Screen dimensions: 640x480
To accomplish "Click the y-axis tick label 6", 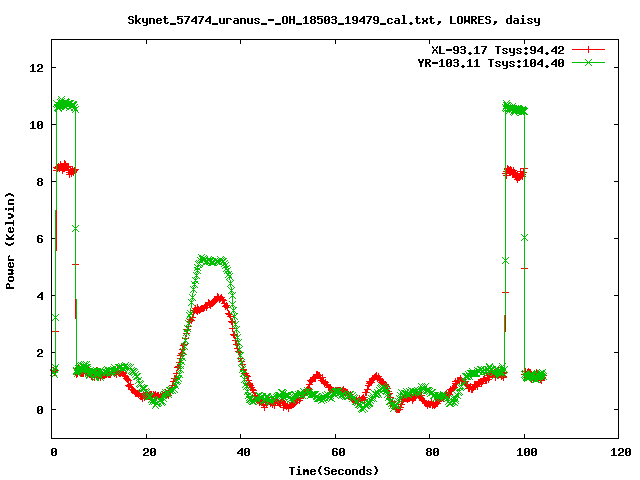I will tap(40, 239).
